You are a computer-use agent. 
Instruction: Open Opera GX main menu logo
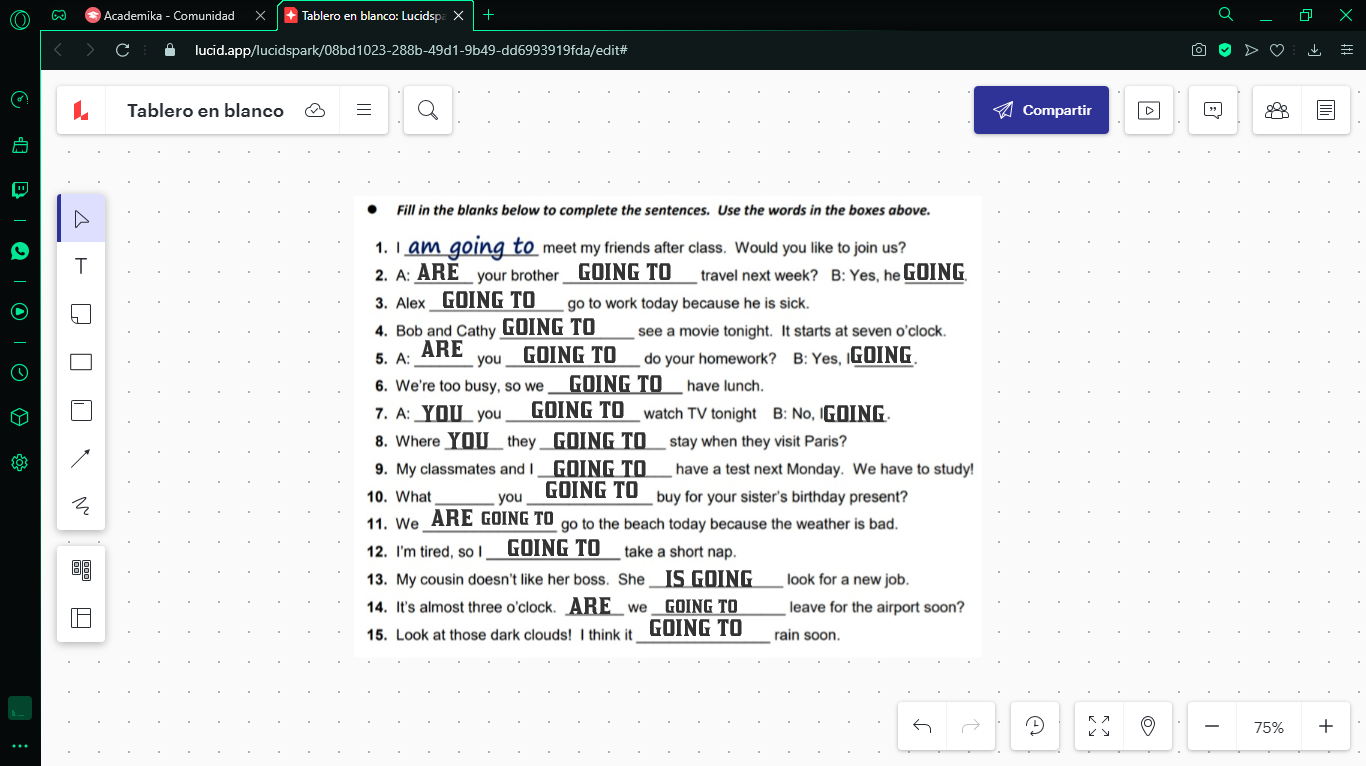click(20, 17)
